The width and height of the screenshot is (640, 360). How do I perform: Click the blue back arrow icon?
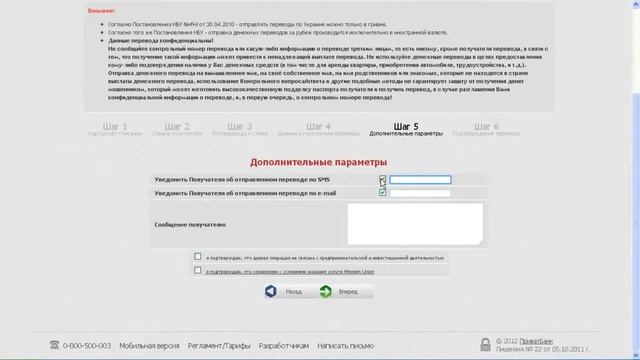click(271, 291)
